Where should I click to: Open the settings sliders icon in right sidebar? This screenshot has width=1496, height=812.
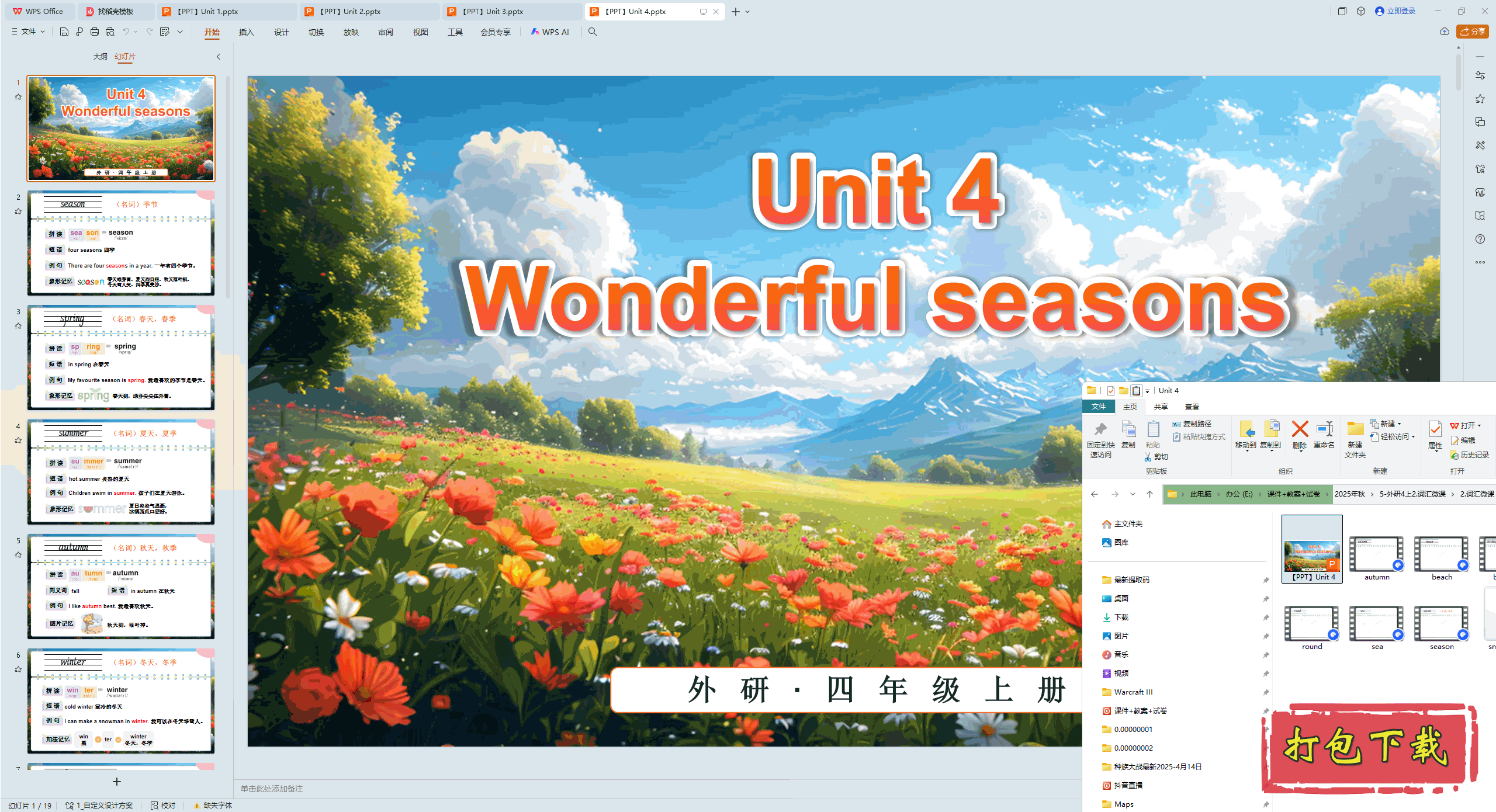(1480, 75)
